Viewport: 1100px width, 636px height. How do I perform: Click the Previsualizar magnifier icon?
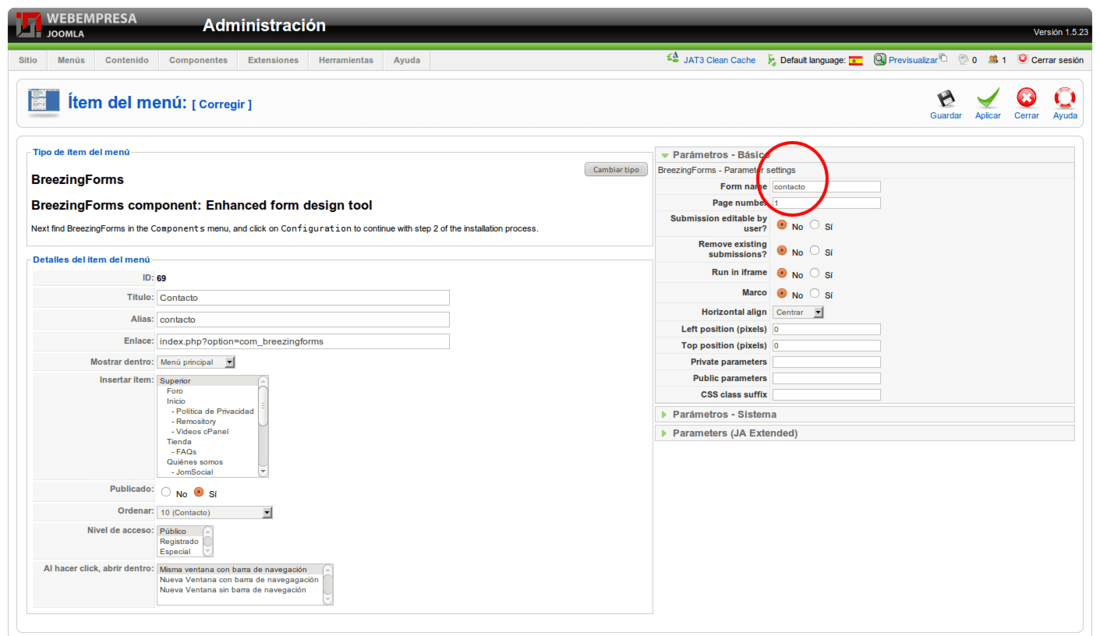tap(880, 60)
